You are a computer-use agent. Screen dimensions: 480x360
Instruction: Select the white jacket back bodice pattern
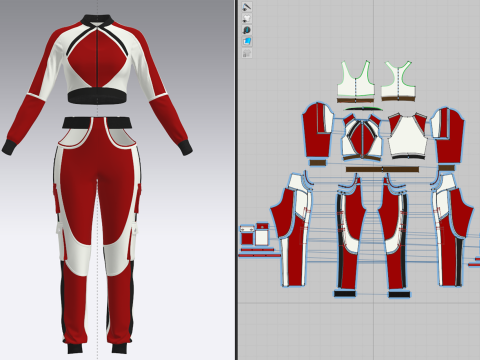point(407,136)
